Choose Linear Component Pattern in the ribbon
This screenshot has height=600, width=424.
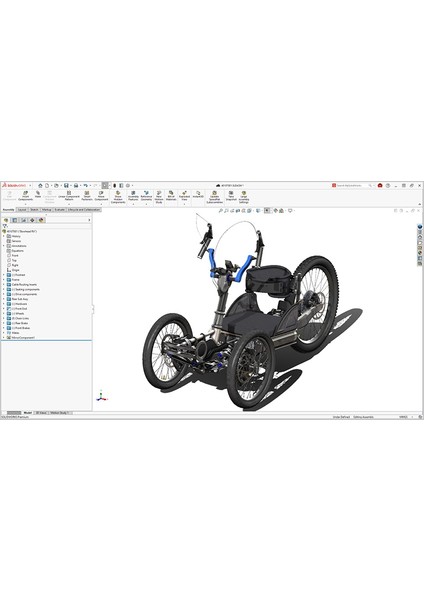(x=69, y=196)
